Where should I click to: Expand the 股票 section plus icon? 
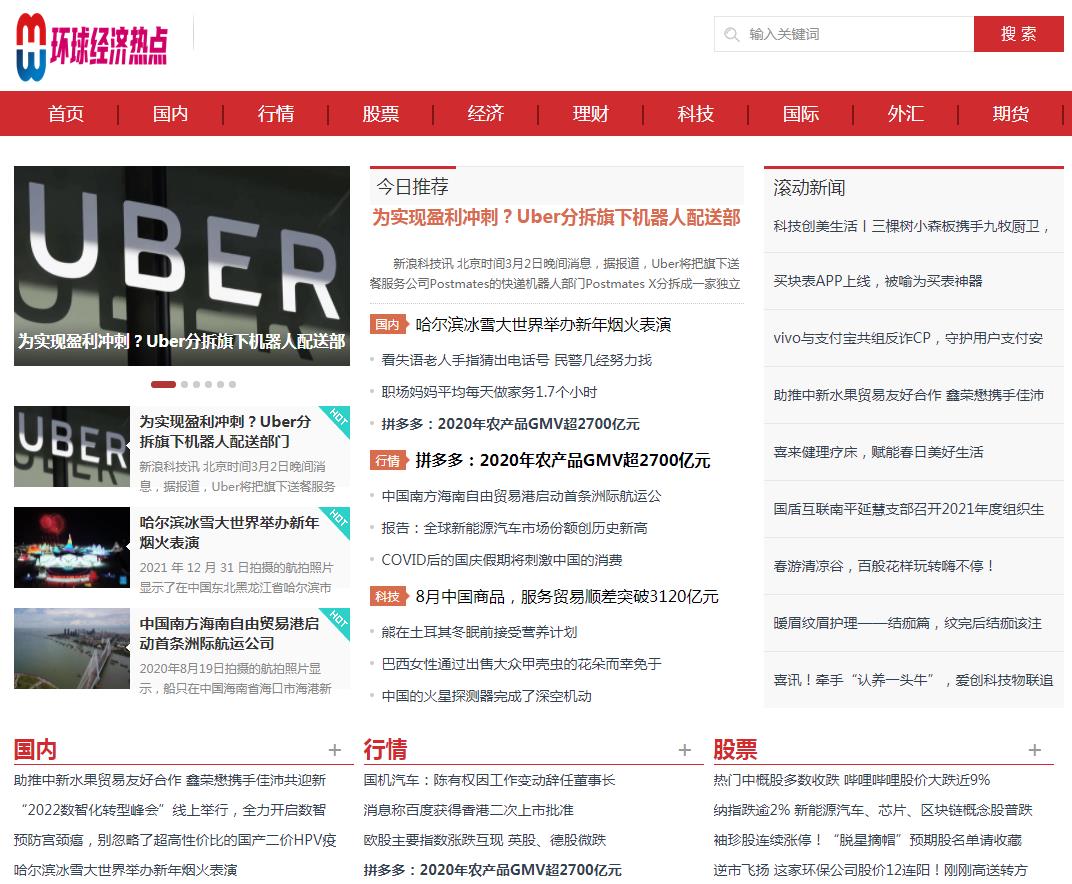[1035, 750]
